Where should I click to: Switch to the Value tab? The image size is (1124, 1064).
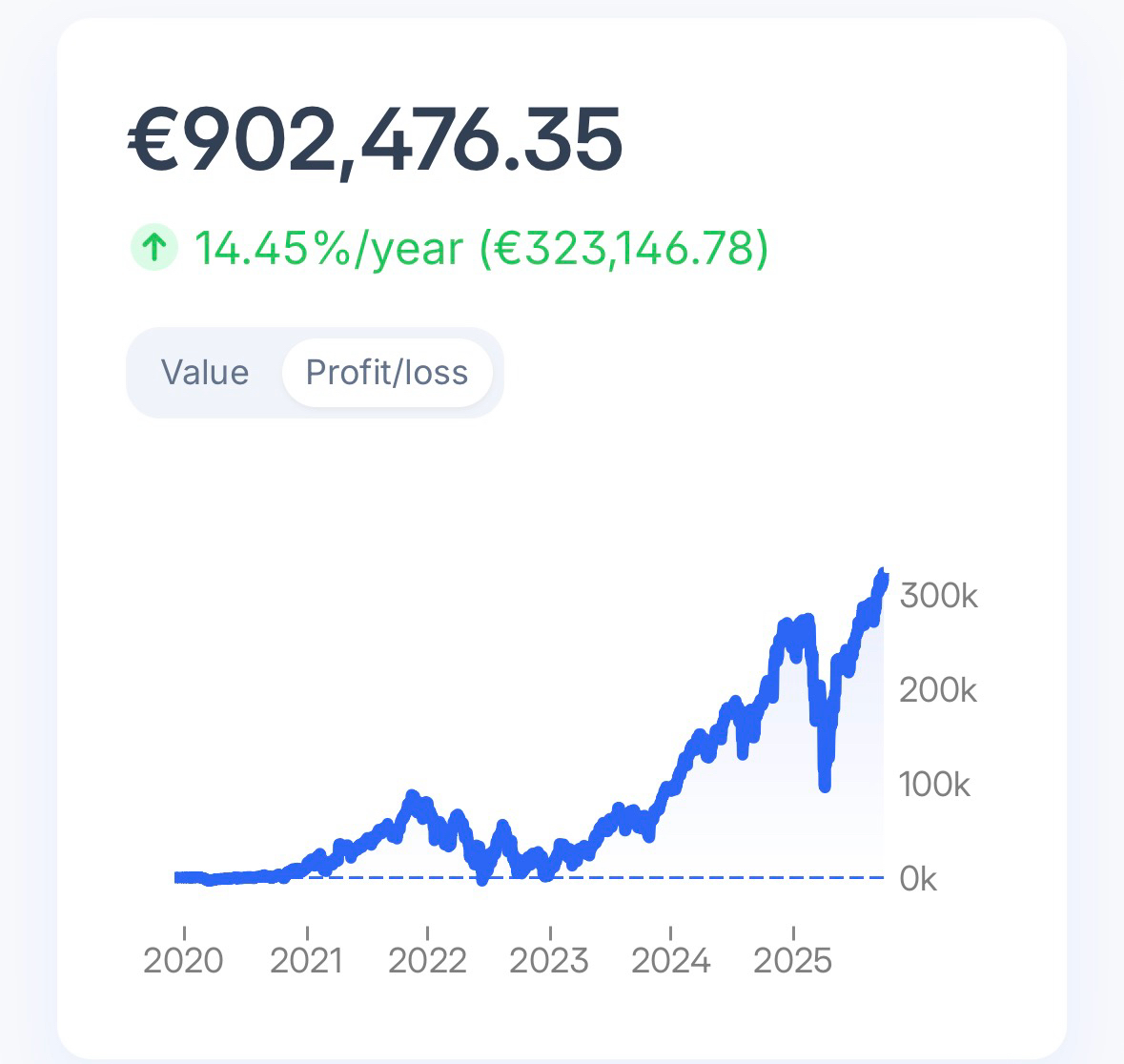click(205, 373)
